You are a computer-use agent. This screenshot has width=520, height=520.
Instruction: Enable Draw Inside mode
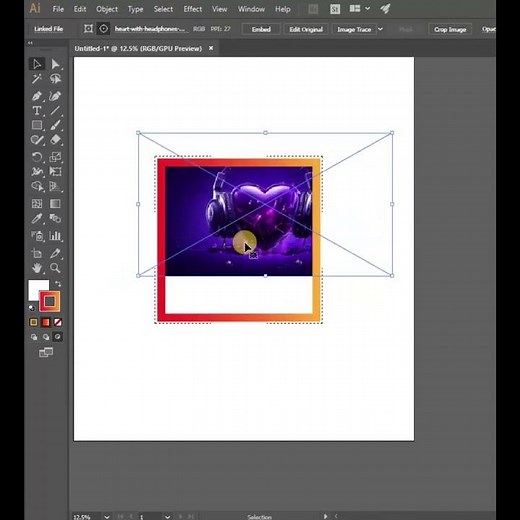click(58, 337)
